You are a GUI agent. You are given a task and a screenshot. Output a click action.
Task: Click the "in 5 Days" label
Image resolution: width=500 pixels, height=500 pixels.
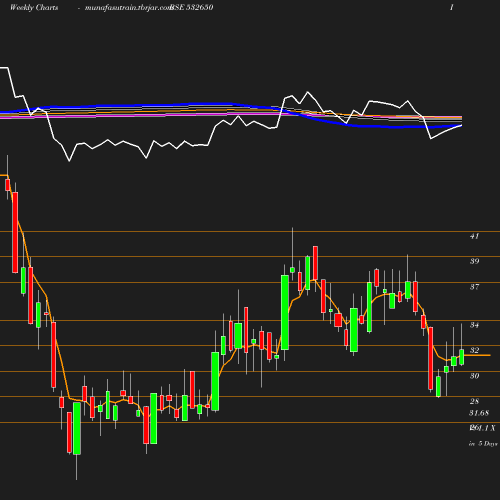pyautogui.click(x=483, y=444)
